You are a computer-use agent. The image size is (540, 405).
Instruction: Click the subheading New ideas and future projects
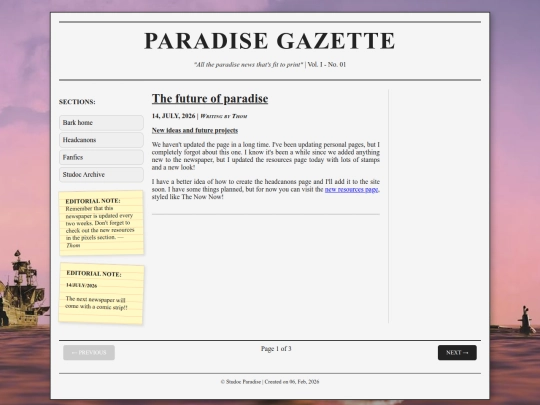195,131
